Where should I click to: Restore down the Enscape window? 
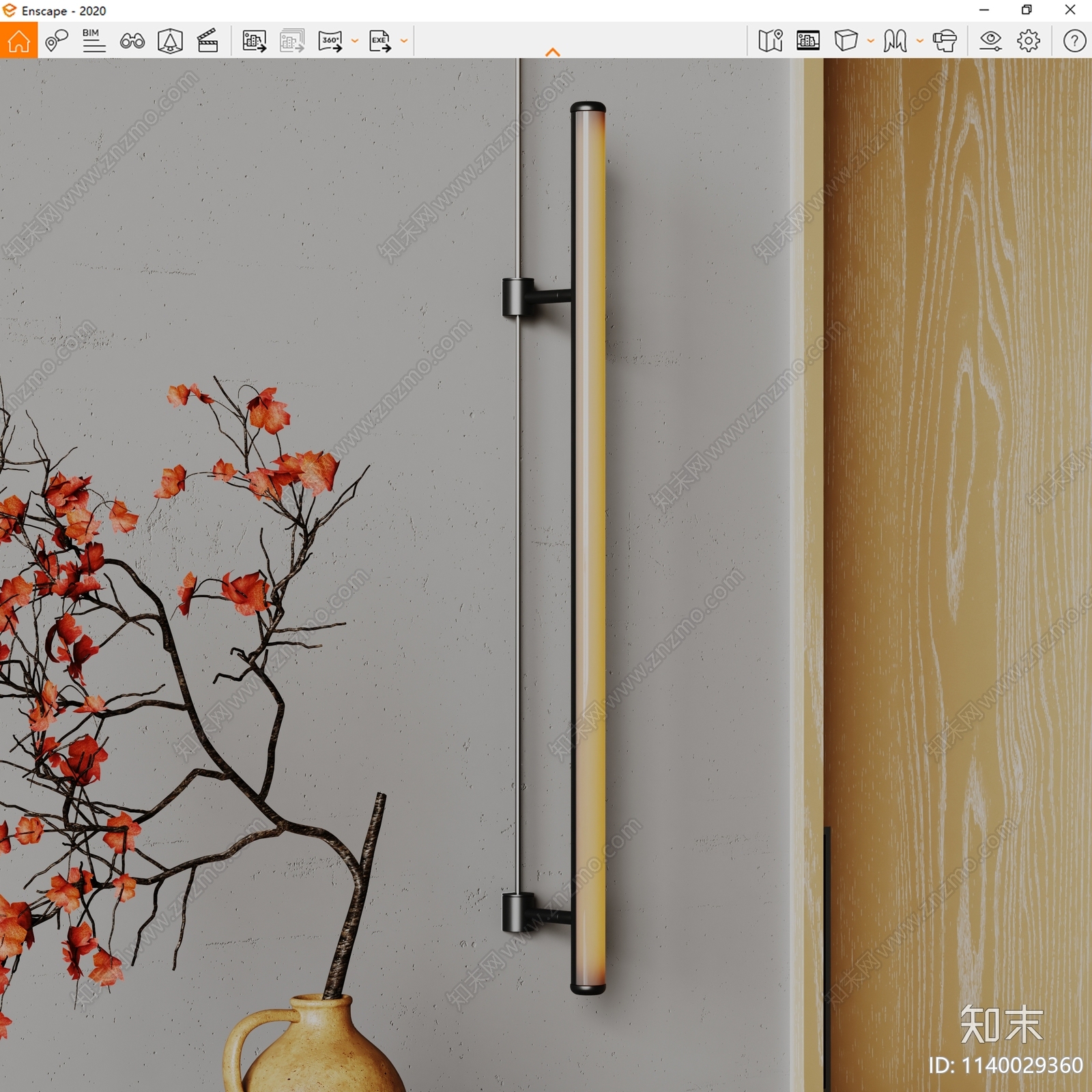1026,10
